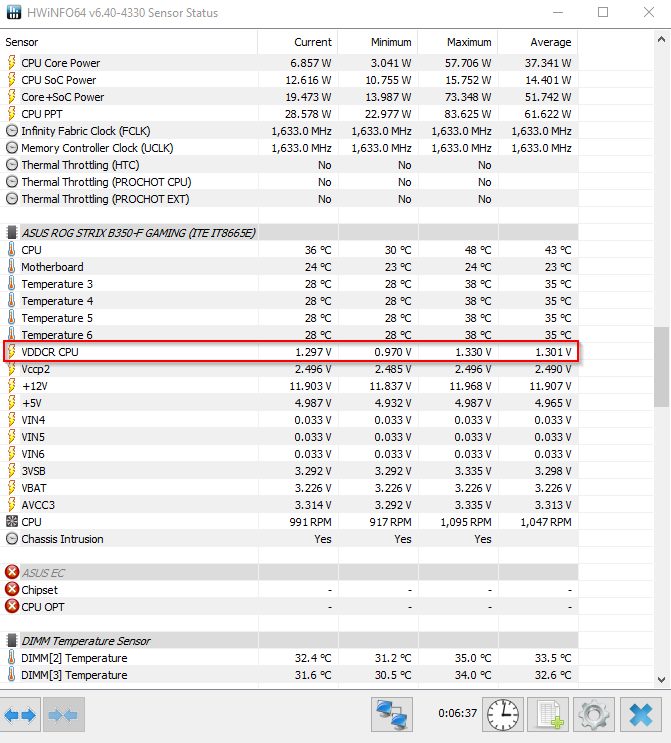Click the CPU fan RPM icon
The width and height of the screenshot is (671, 743).
pyautogui.click(x=12, y=522)
